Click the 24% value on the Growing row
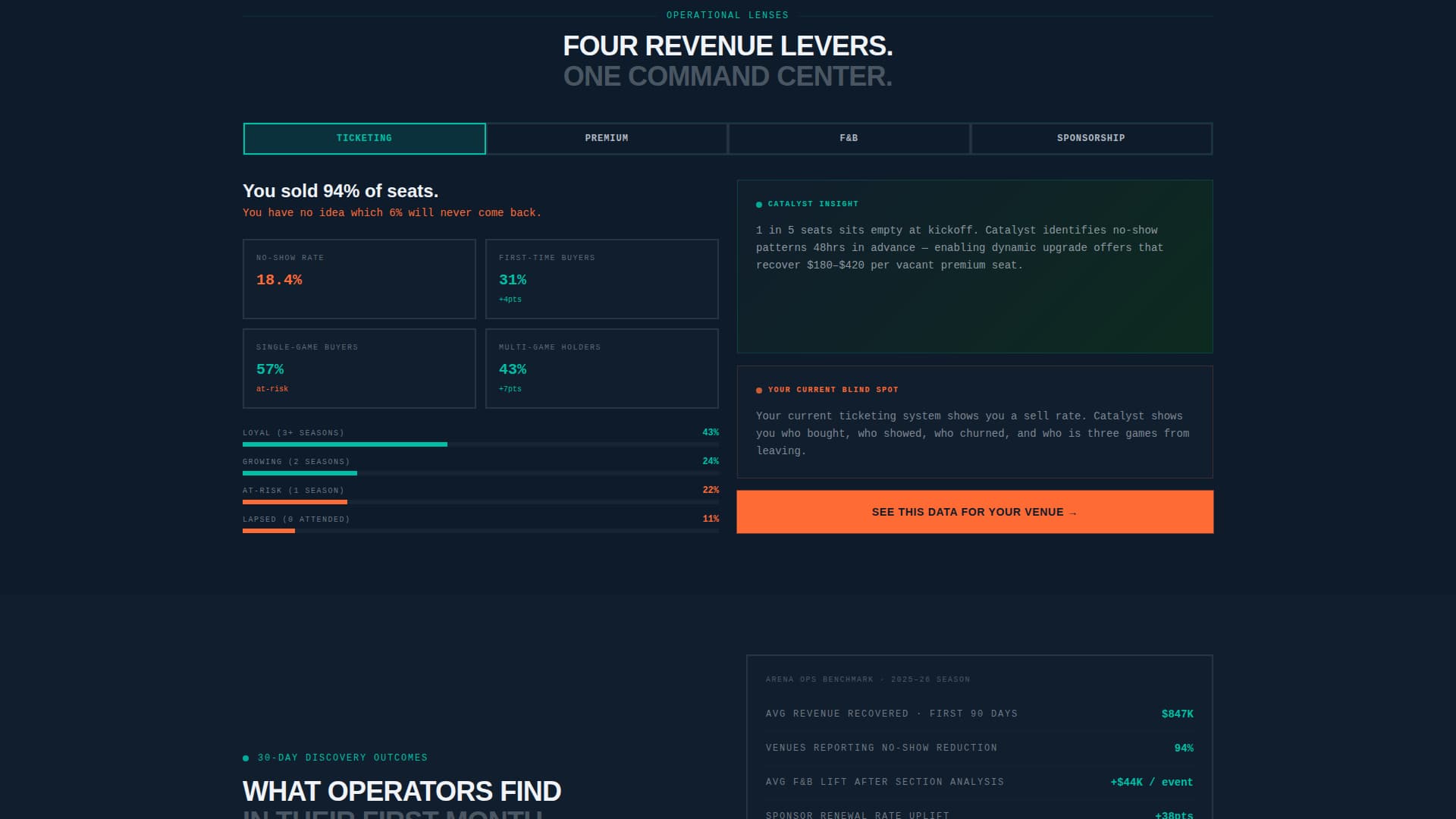1456x819 pixels. 711,461
